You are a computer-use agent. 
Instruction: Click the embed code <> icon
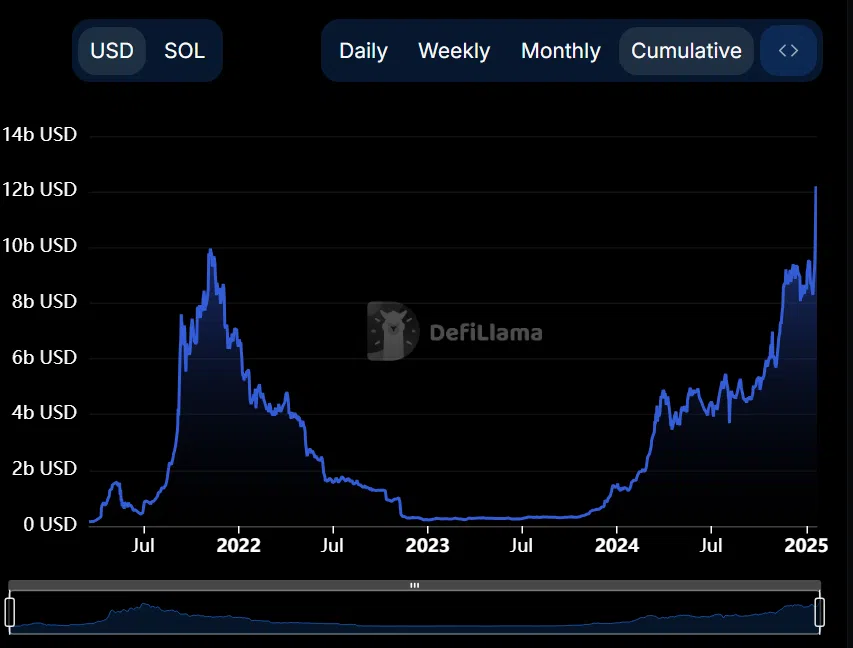point(789,50)
